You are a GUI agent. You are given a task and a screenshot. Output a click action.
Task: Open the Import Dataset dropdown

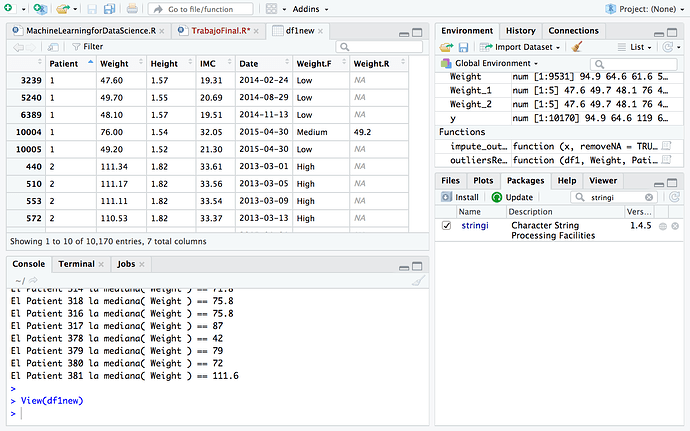pos(520,47)
